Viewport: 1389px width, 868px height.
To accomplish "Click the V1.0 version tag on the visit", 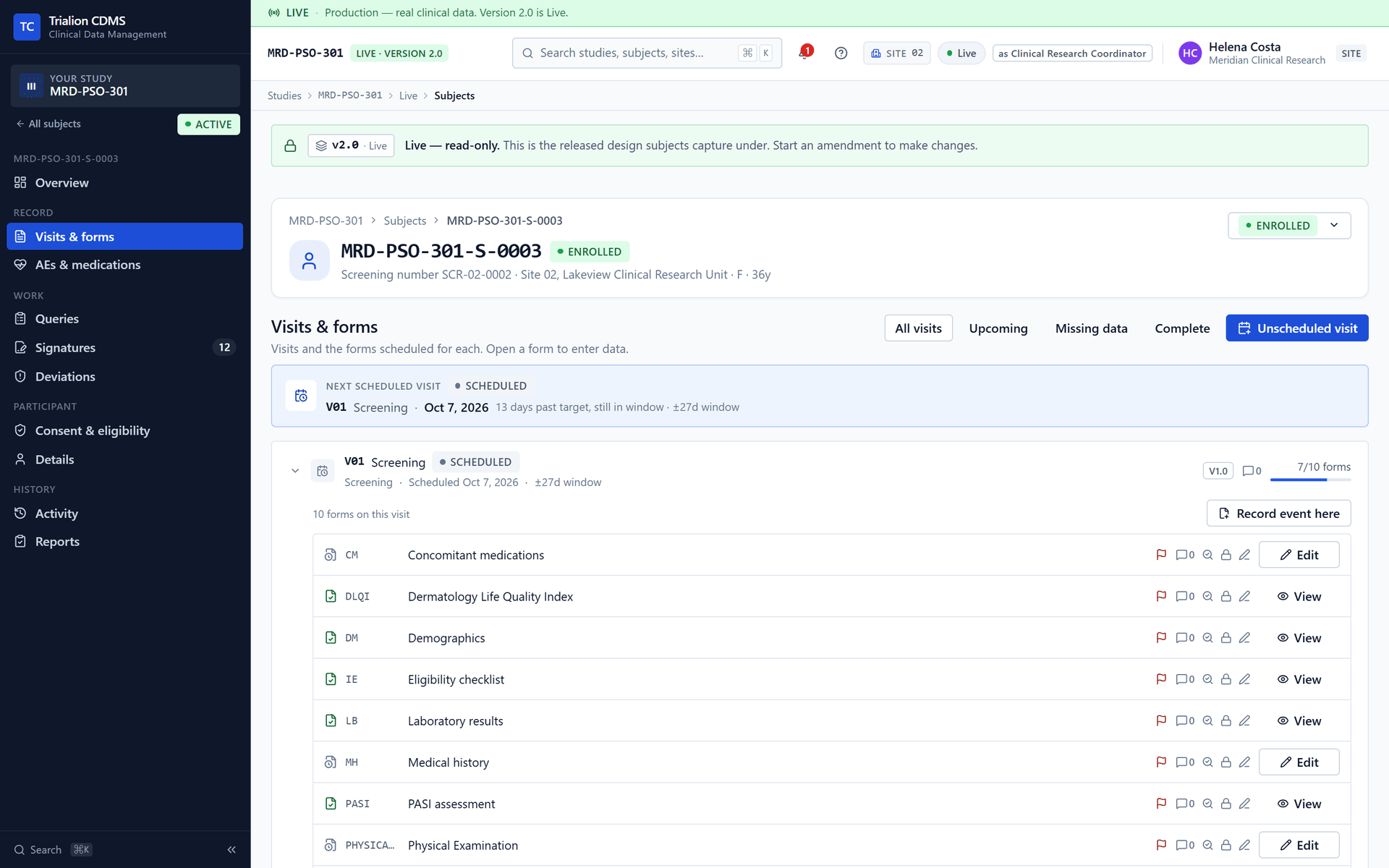I will tap(1218, 471).
